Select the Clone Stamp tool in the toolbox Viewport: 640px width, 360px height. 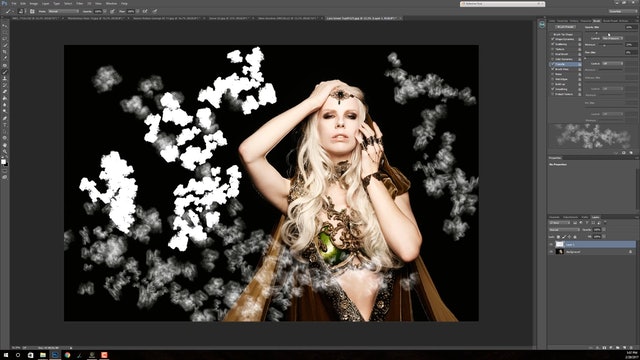coord(4,78)
